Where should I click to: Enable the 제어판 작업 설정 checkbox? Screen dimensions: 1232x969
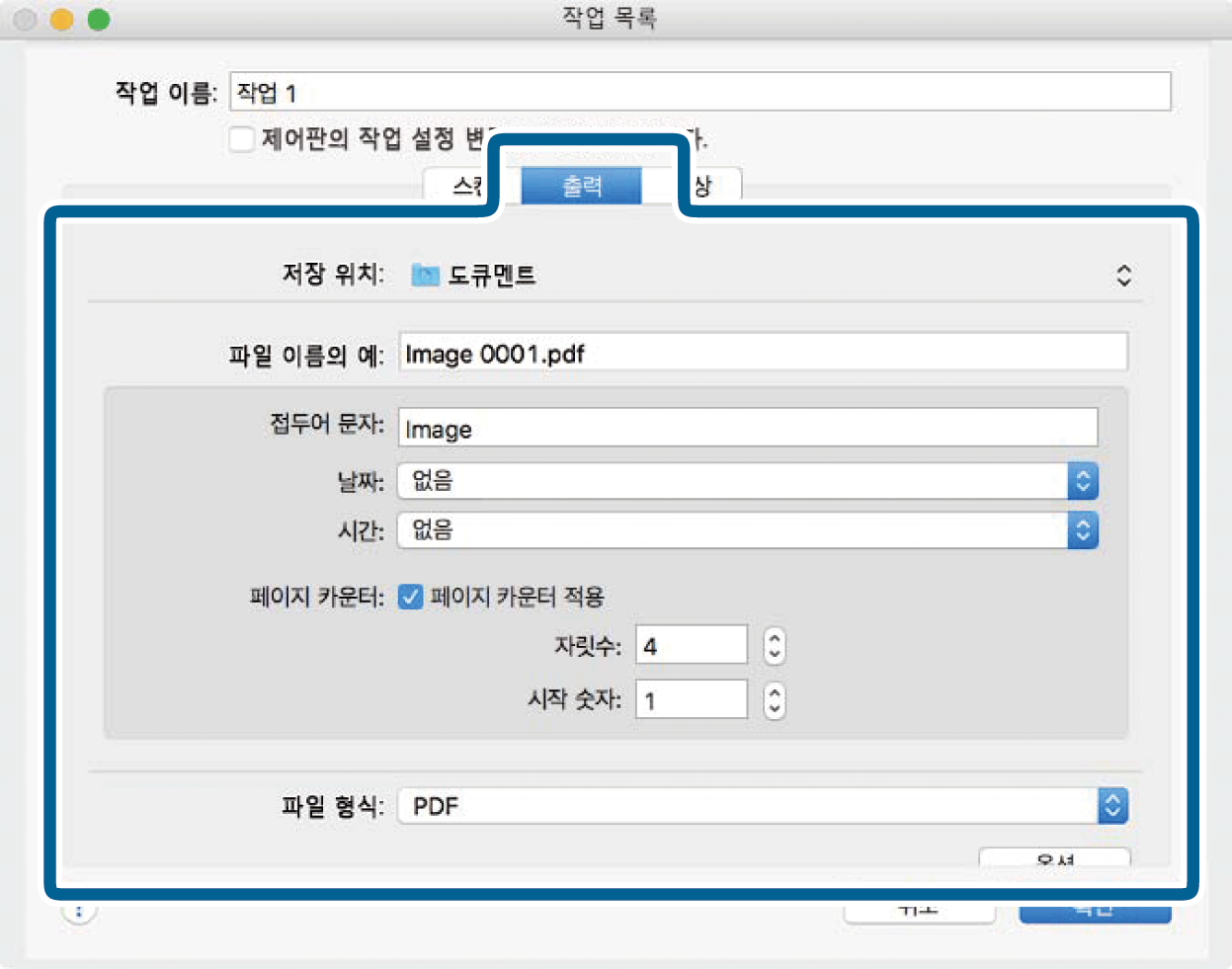(241, 138)
